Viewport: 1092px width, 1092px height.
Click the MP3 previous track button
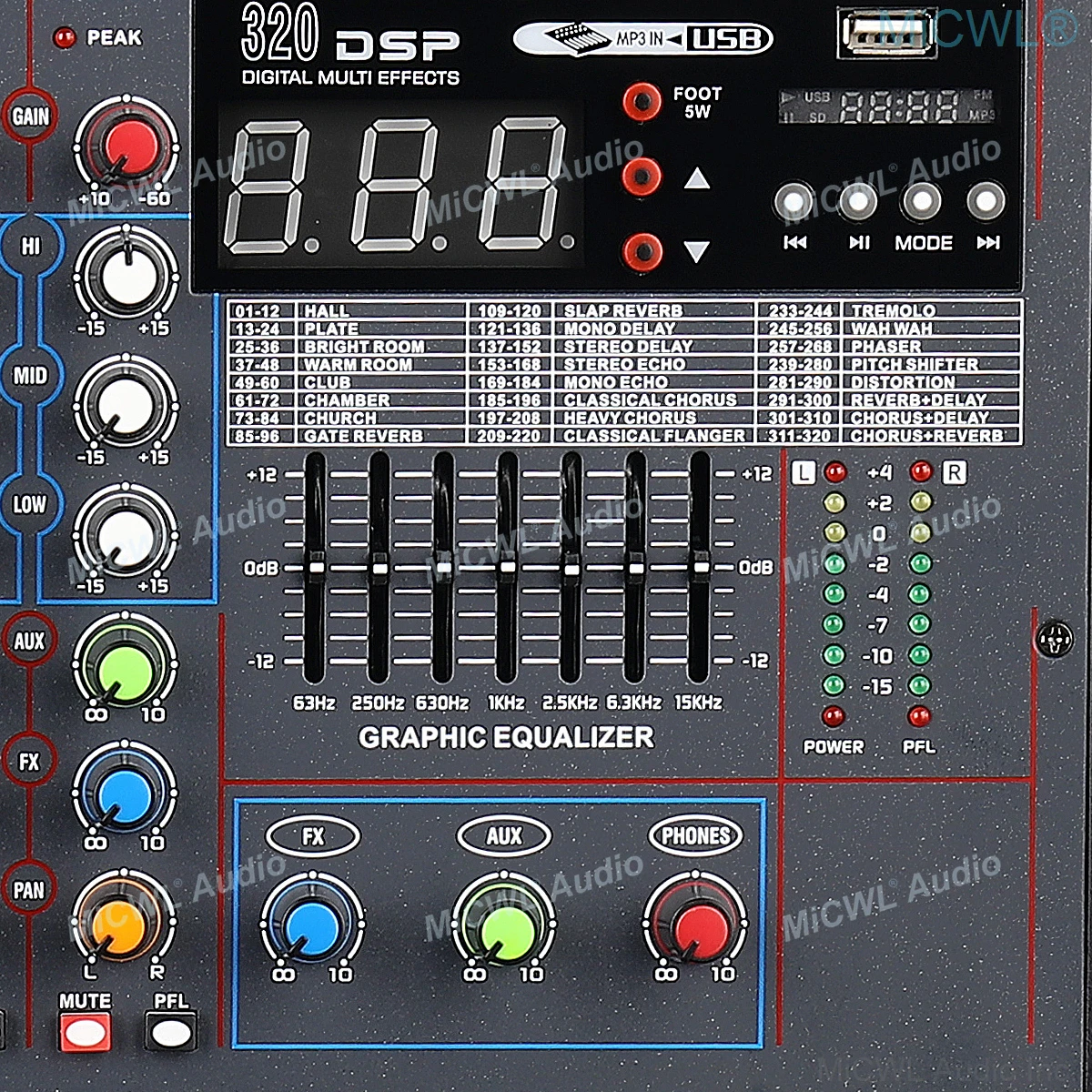[794, 201]
